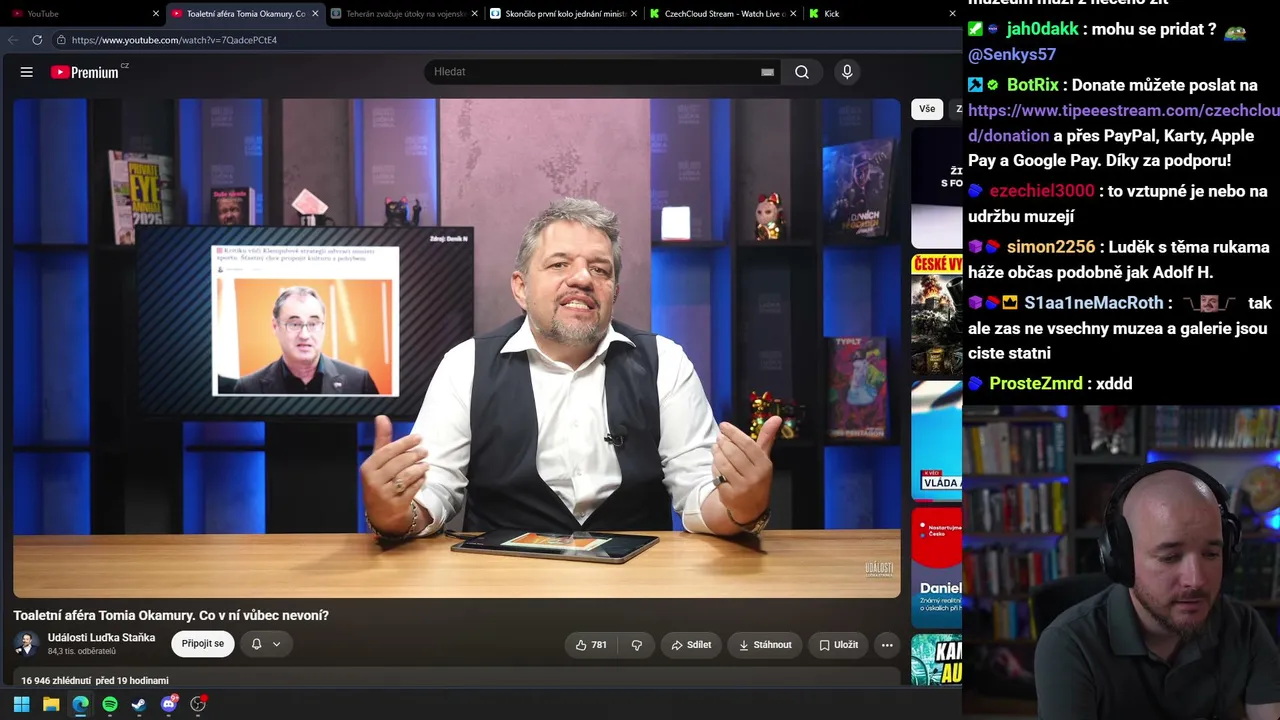Open the České recommended video thumbnail

pos(937,314)
